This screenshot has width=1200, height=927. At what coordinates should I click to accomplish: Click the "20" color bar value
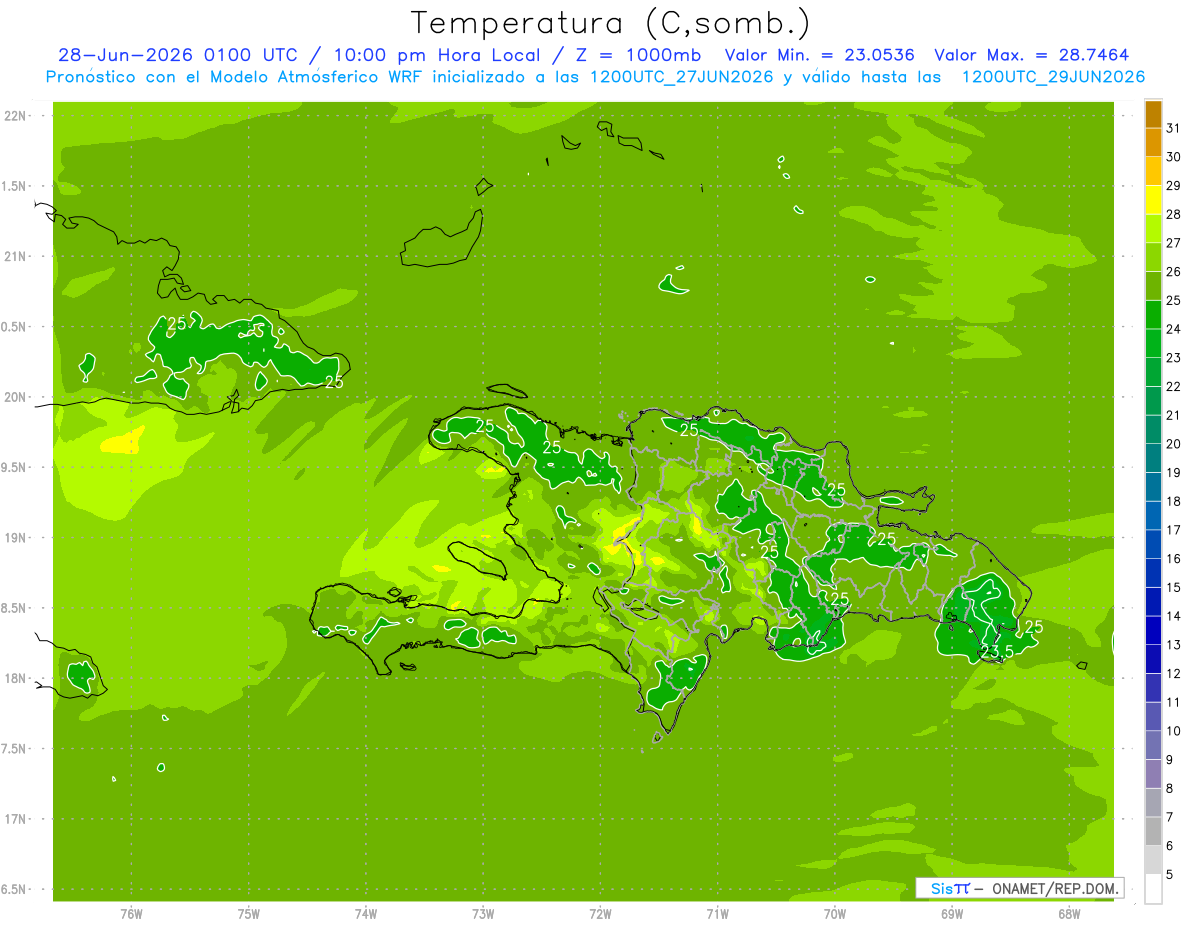tap(1173, 444)
